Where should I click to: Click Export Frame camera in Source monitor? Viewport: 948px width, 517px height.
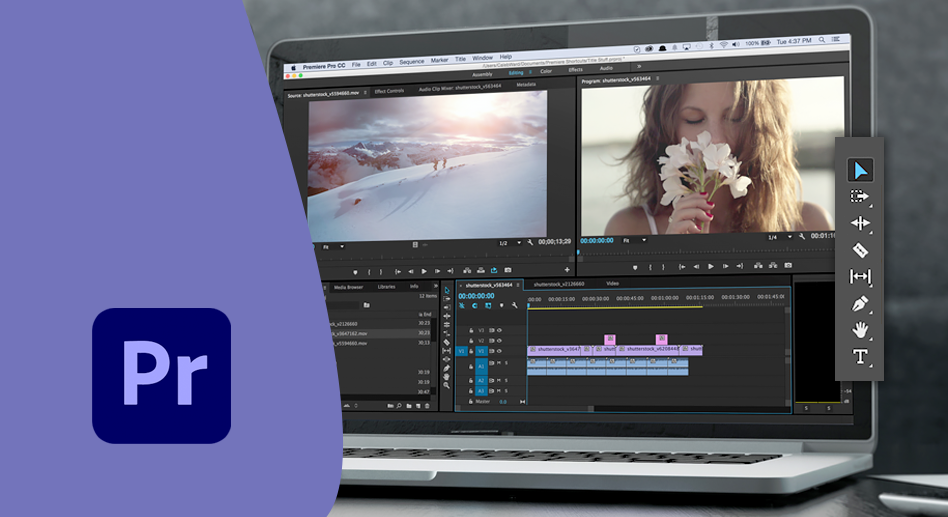(508, 270)
